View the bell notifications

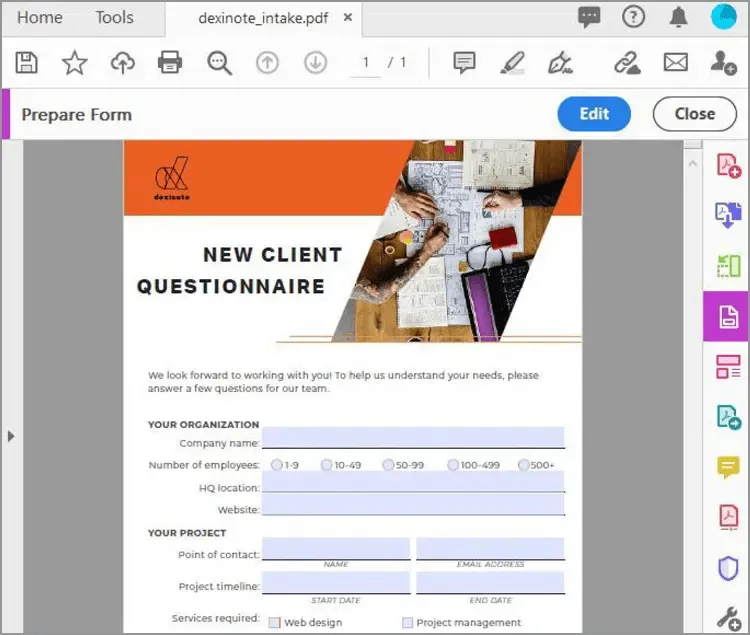(x=678, y=18)
